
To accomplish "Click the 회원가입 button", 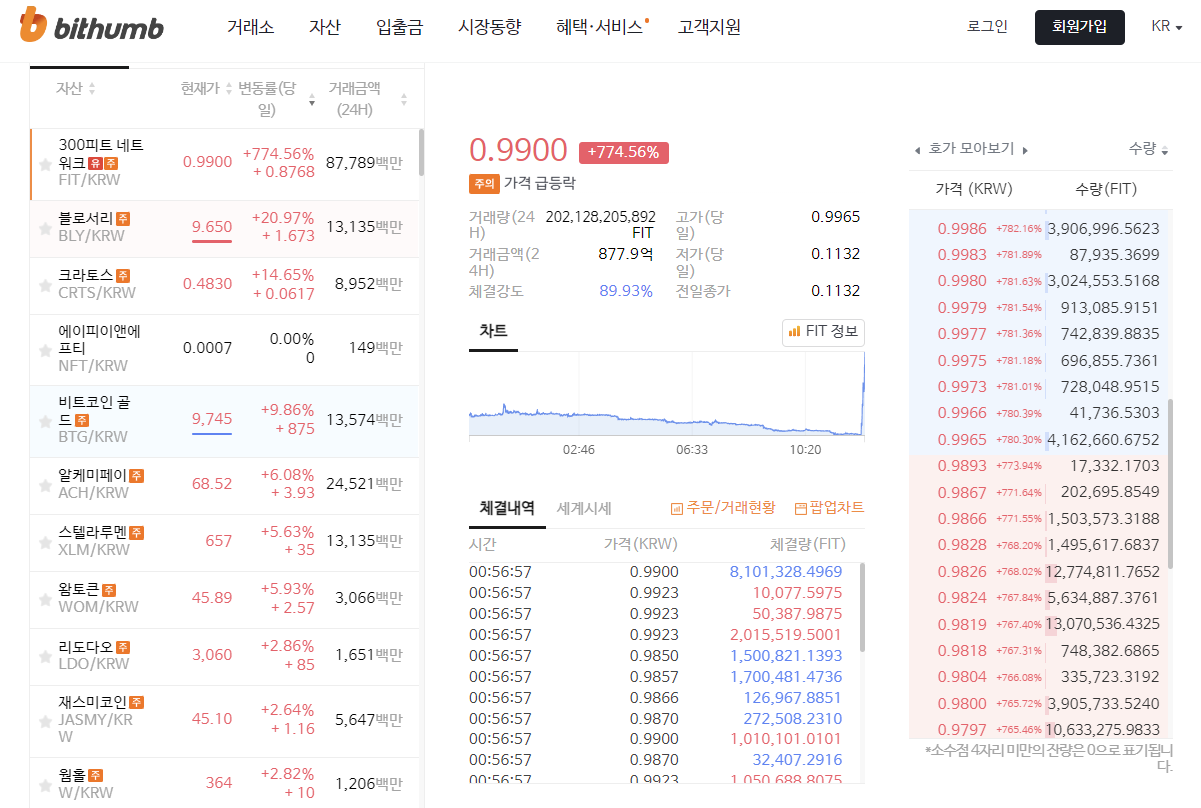I will [x=1079, y=27].
